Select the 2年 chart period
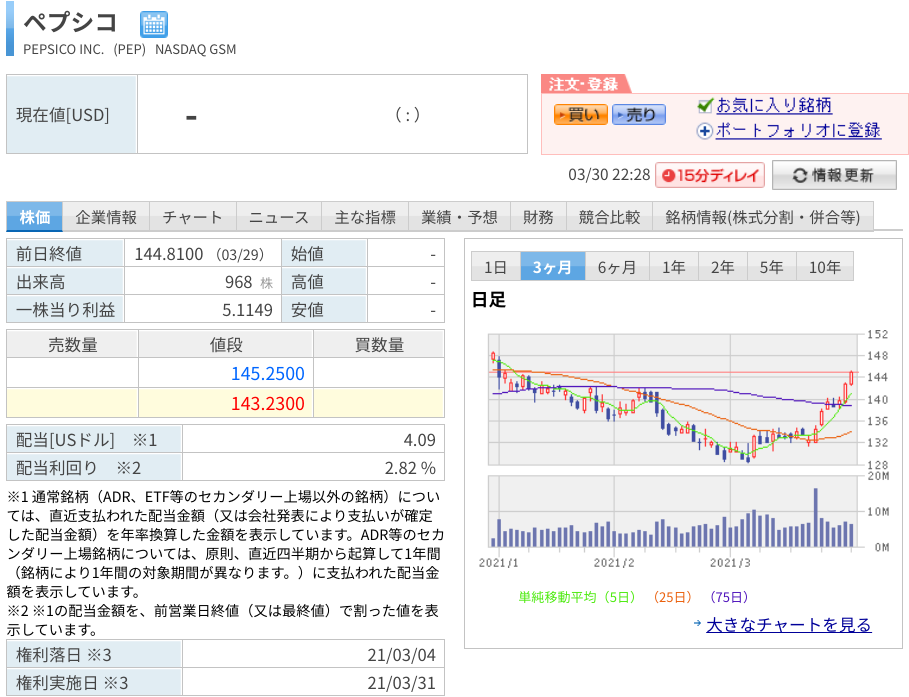 [722, 267]
